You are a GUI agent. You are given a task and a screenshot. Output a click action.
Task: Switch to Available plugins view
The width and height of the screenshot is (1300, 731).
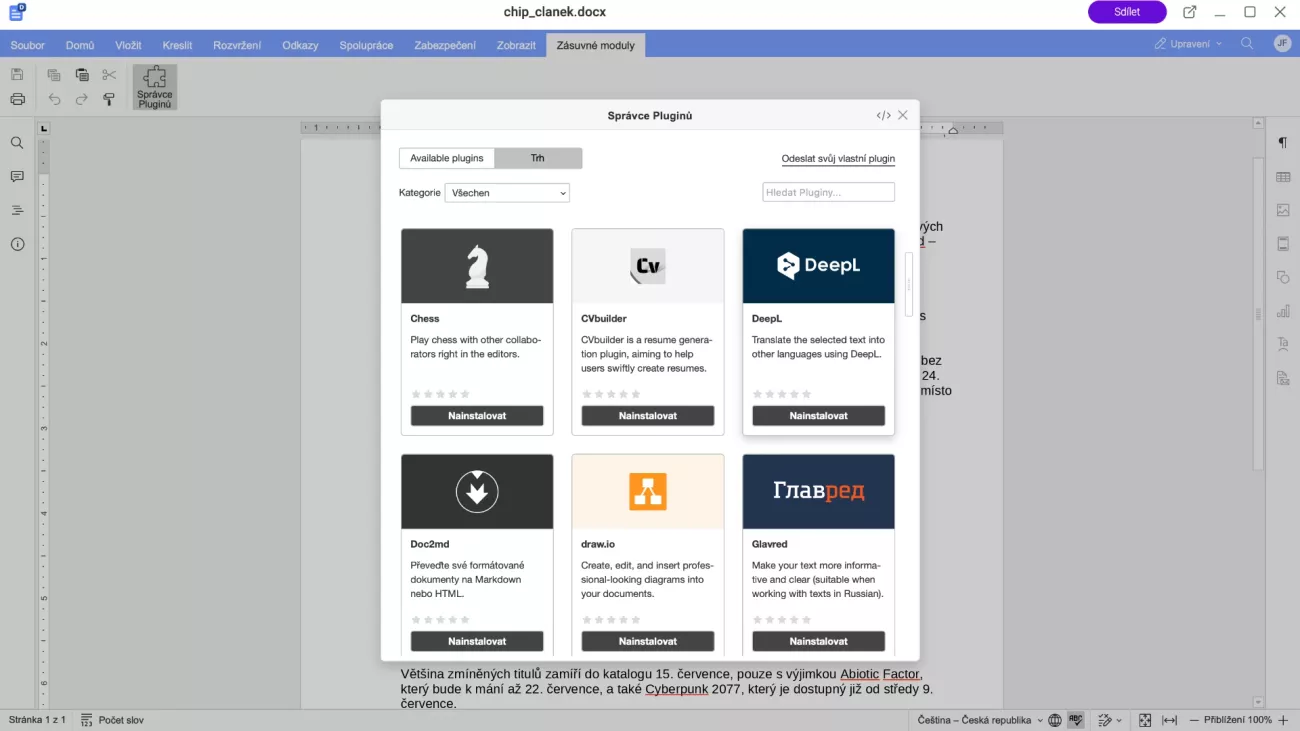(x=446, y=158)
